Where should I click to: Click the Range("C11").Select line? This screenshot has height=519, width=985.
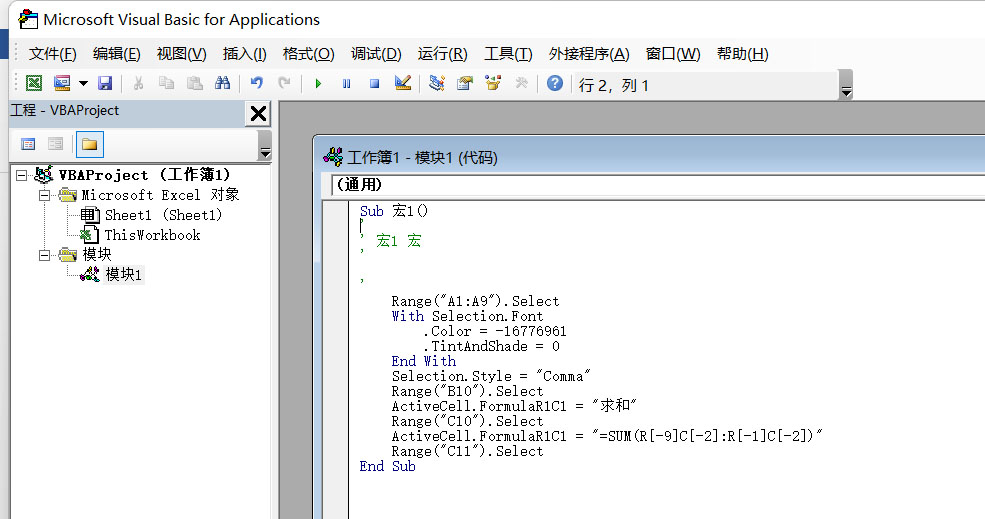[x=467, y=451]
